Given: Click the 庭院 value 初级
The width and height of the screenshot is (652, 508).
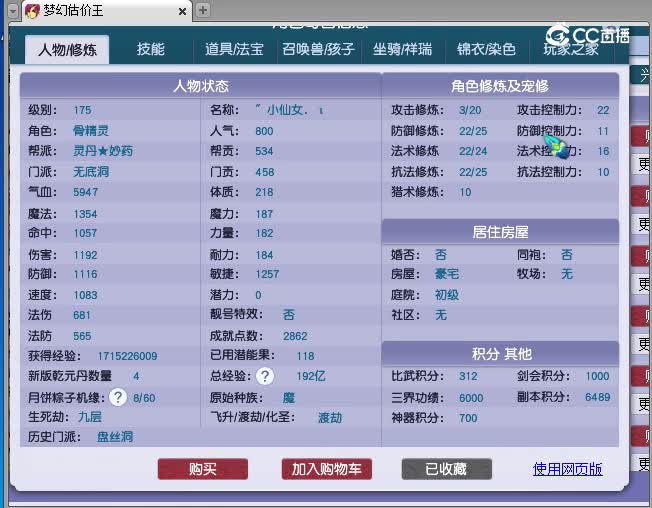Looking at the screenshot, I should pyautogui.click(x=447, y=295).
